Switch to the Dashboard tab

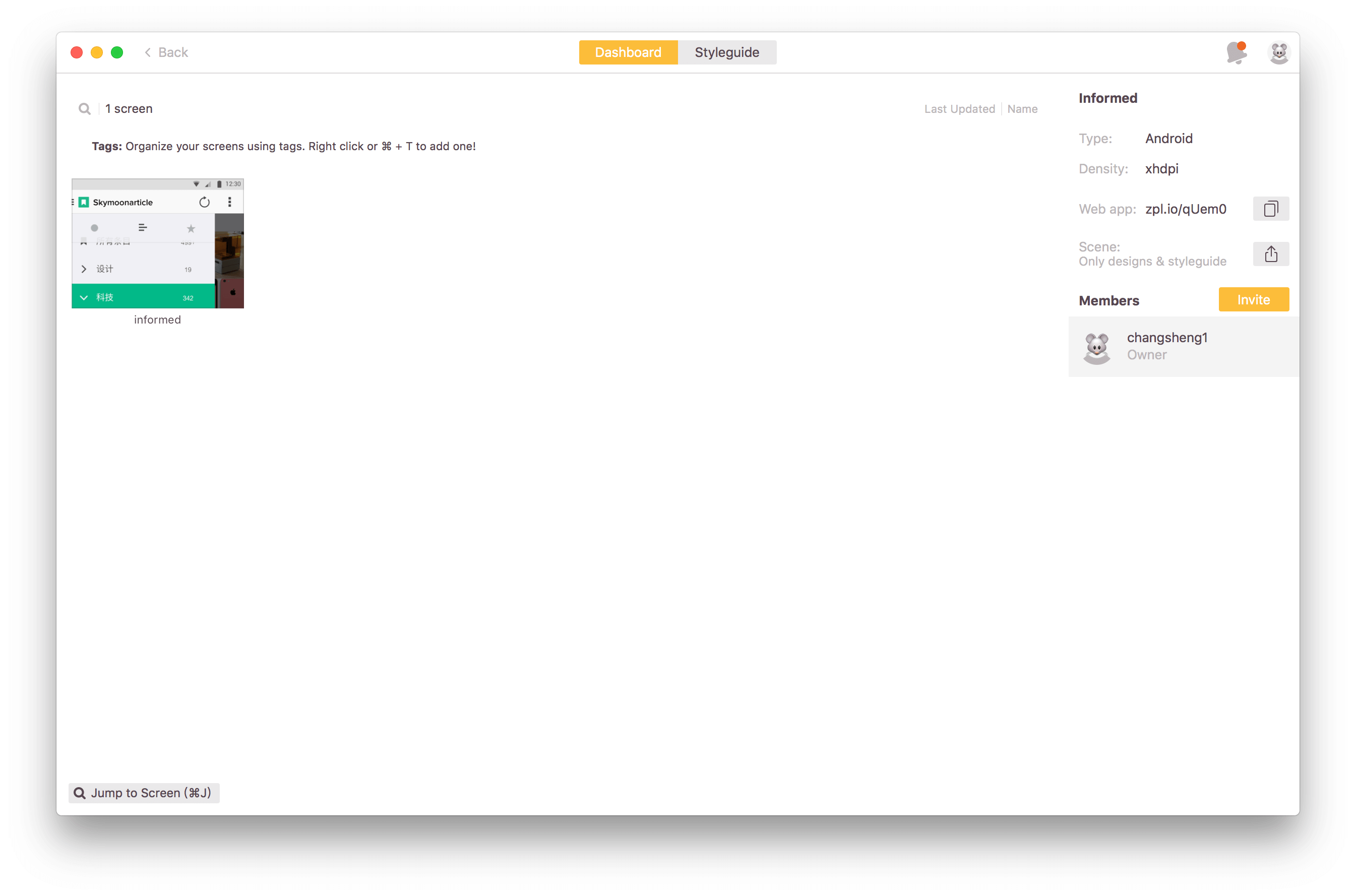tap(628, 52)
